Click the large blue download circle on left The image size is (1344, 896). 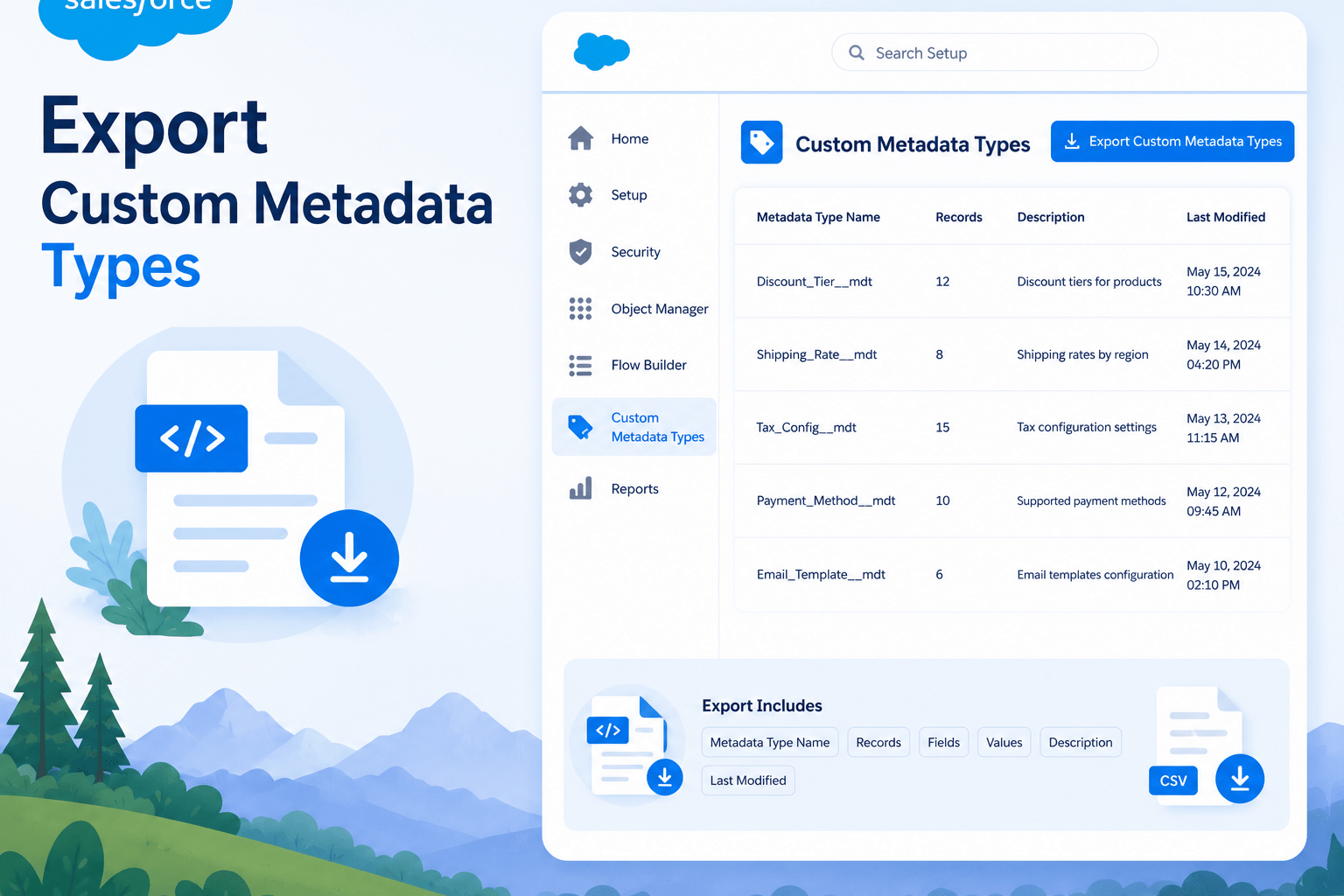click(349, 558)
